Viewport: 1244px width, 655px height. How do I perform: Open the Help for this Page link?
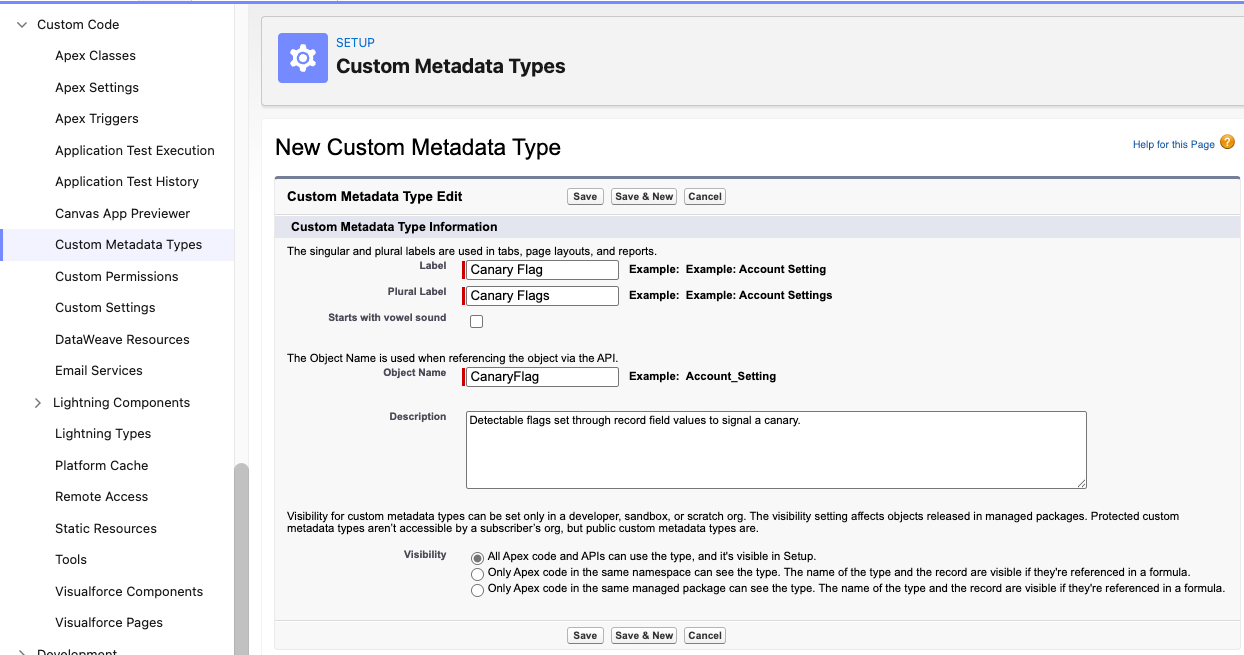[1173, 144]
